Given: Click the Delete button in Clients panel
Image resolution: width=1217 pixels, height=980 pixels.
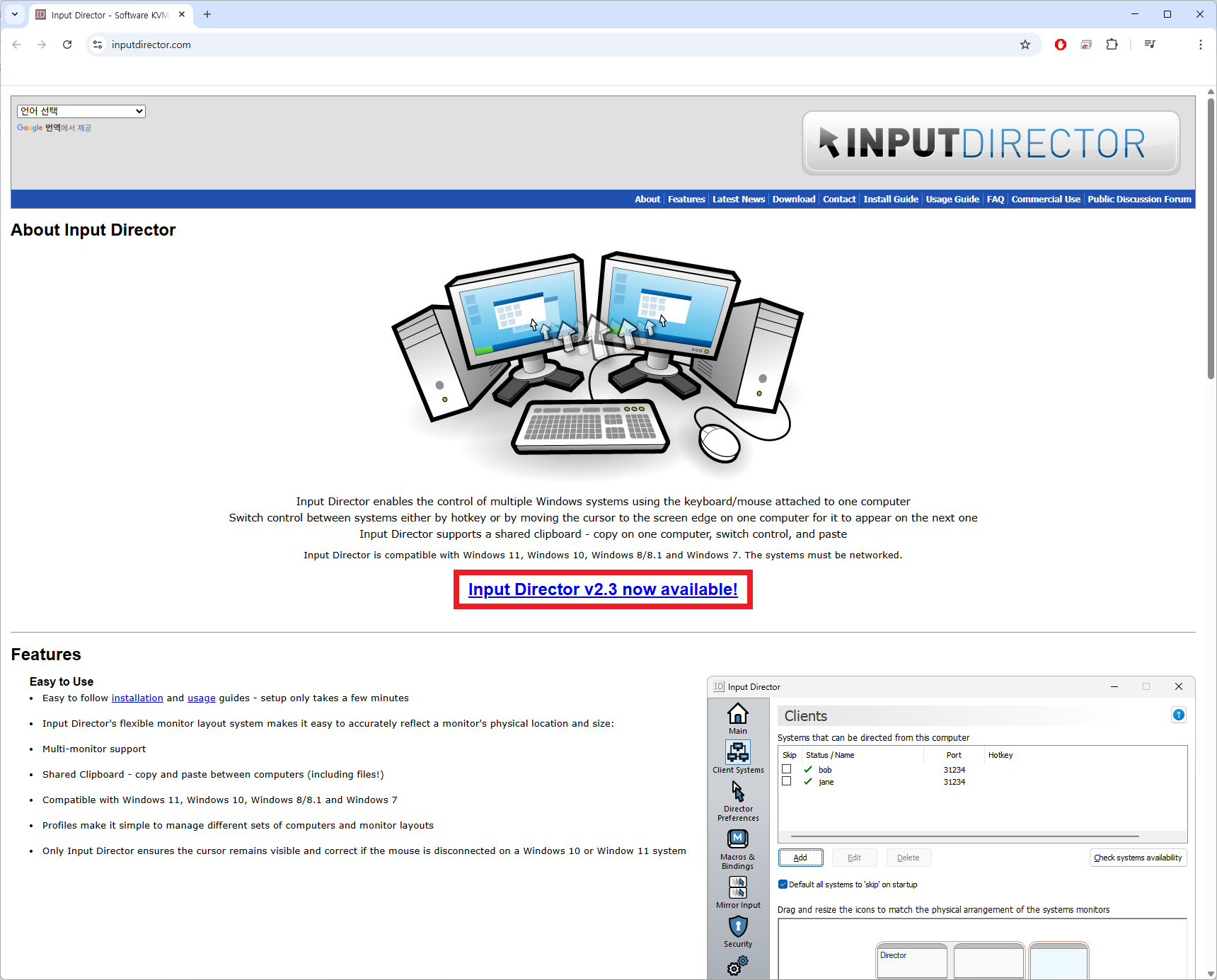Looking at the screenshot, I should tap(909, 858).
